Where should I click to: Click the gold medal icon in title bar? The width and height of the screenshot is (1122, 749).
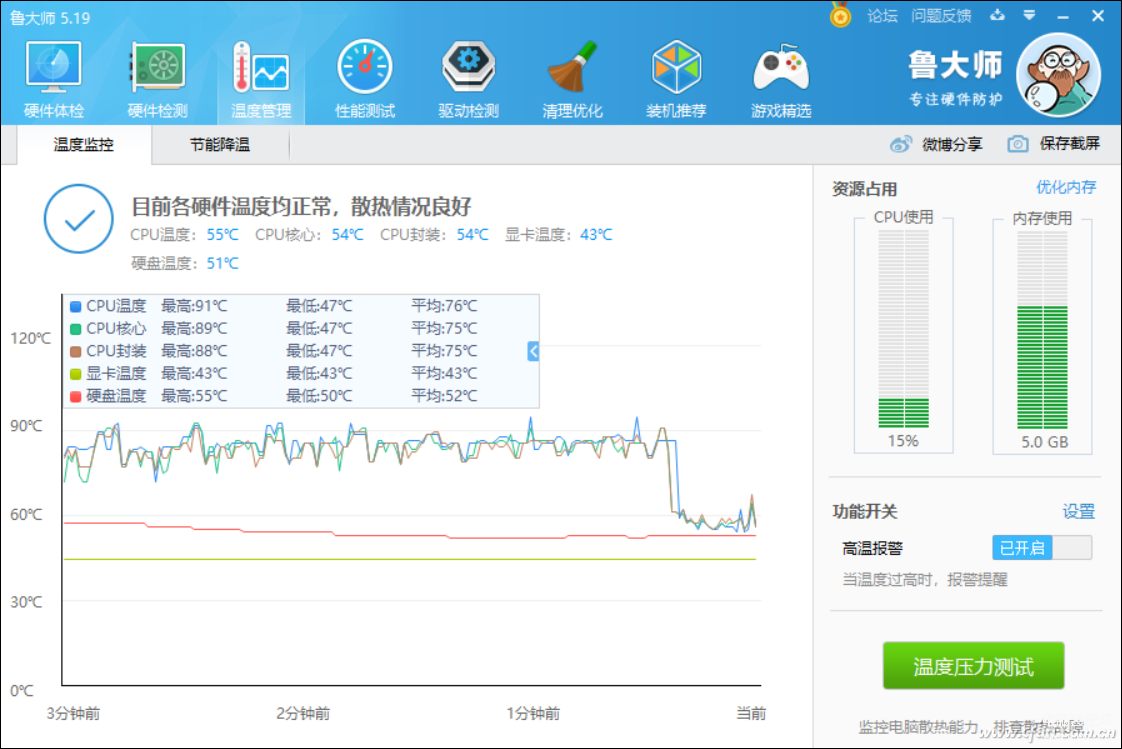[840, 15]
